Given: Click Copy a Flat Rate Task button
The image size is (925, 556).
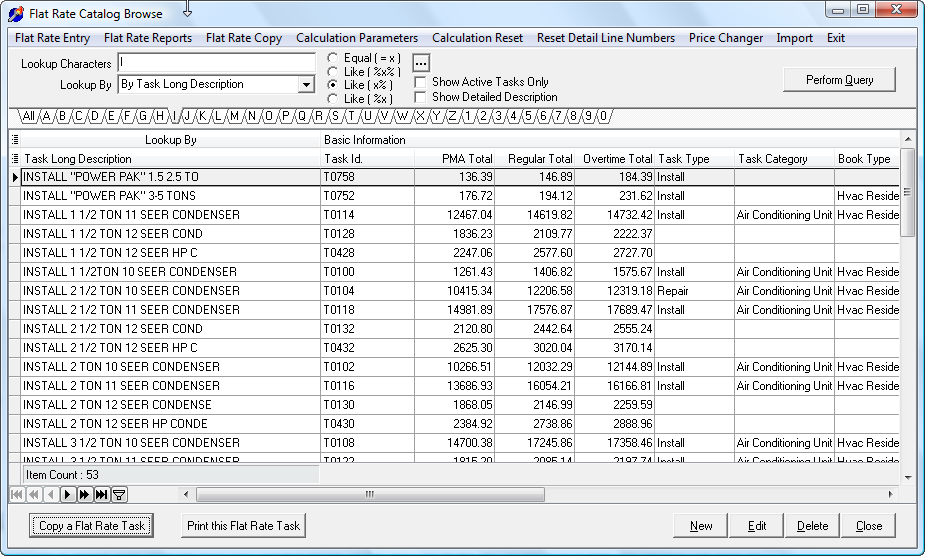Looking at the screenshot, I should pos(91,525).
